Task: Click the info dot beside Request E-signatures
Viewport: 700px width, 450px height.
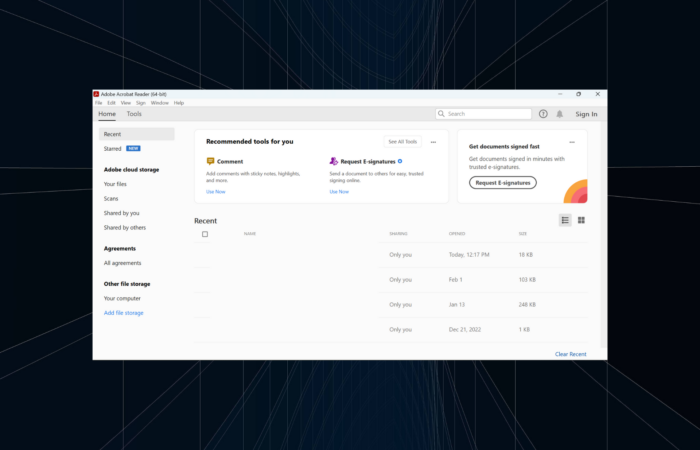Action: click(400, 161)
